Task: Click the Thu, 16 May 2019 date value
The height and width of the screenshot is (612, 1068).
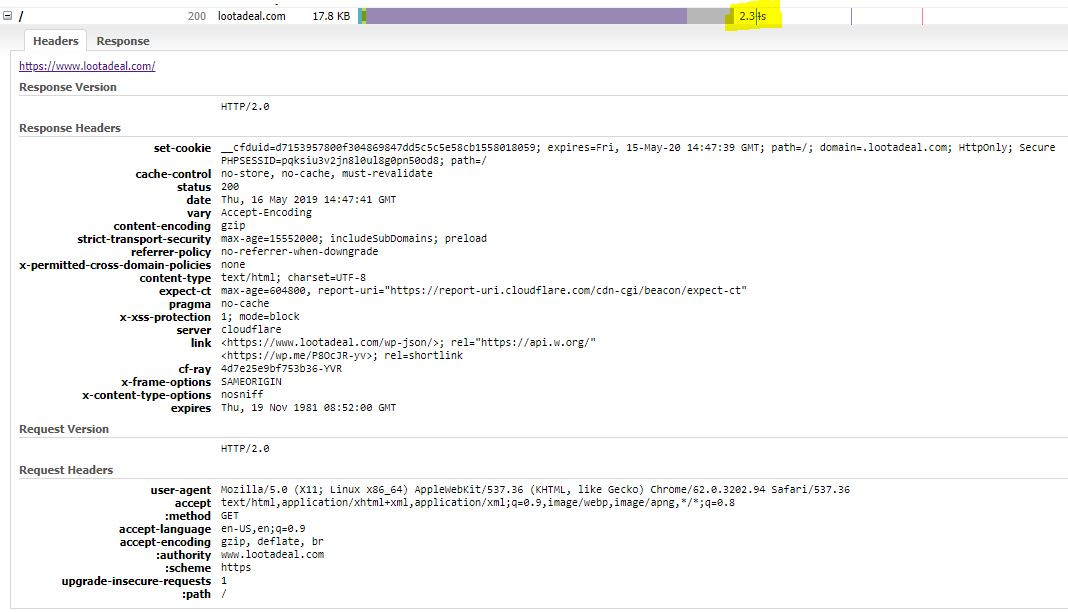Action: tap(308, 199)
